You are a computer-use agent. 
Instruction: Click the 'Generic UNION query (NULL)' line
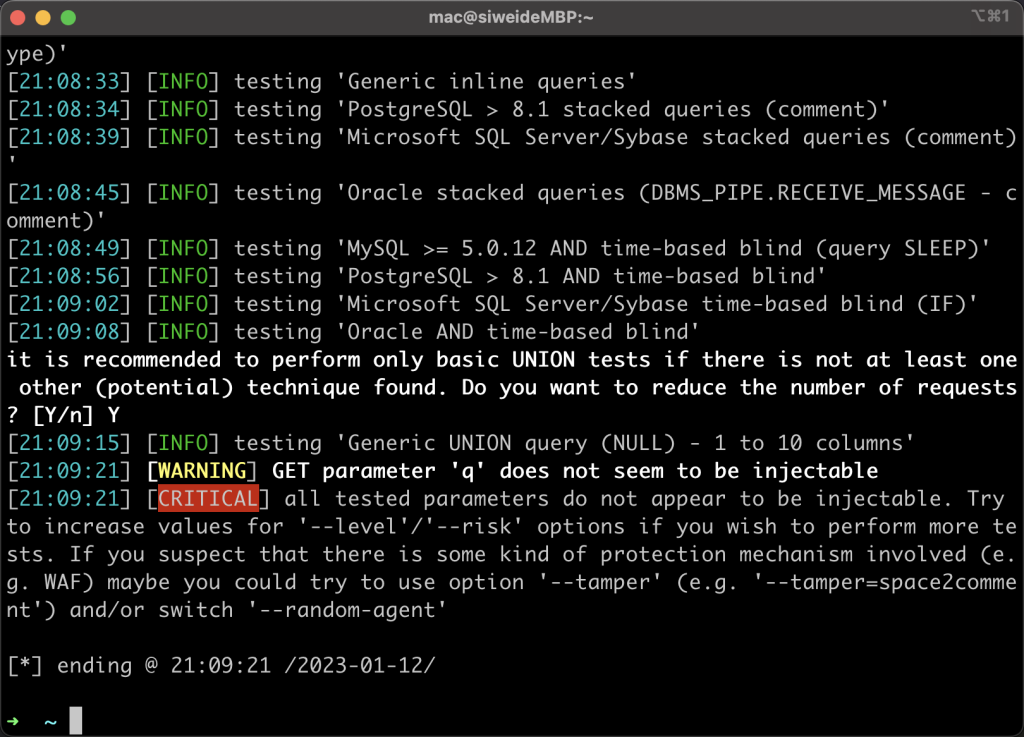pyautogui.click(x=460, y=443)
